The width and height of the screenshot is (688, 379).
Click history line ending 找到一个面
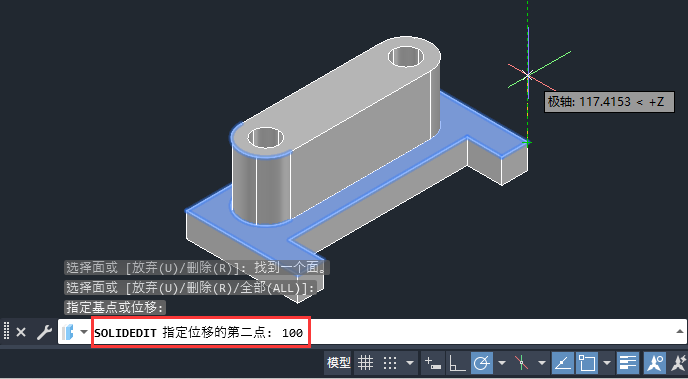click(197, 268)
